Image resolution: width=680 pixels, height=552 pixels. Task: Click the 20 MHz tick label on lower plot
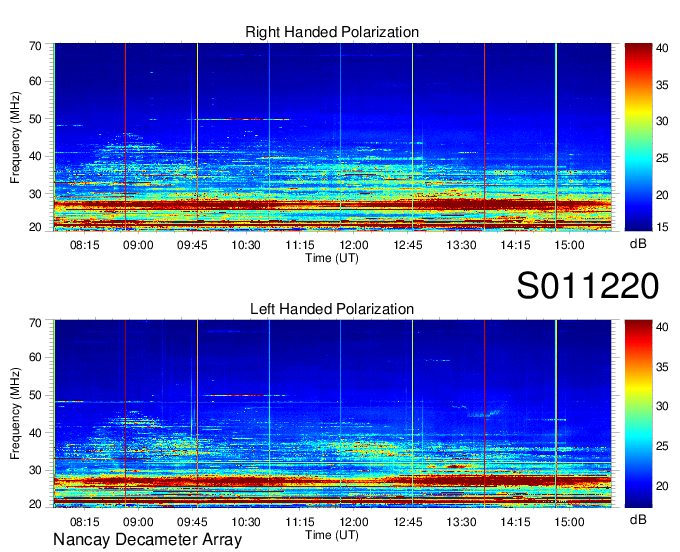(x=35, y=504)
